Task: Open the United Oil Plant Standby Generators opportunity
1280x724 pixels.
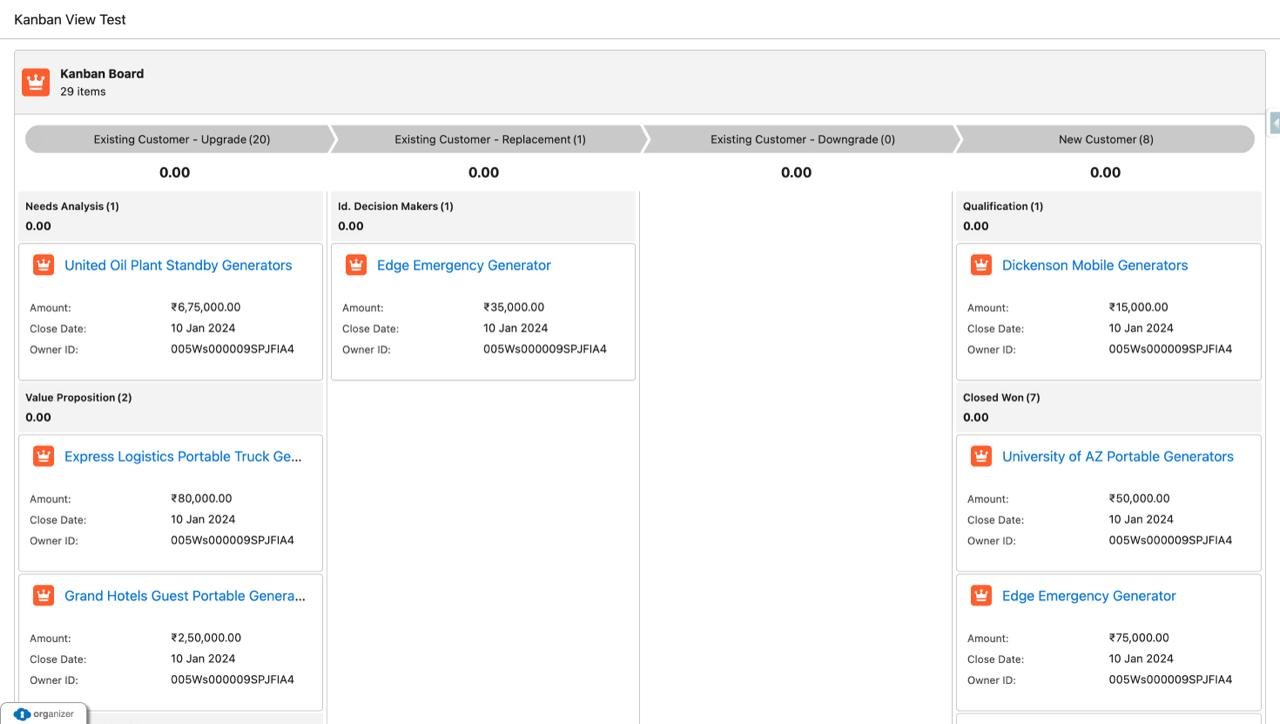Action: tap(178, 265)
